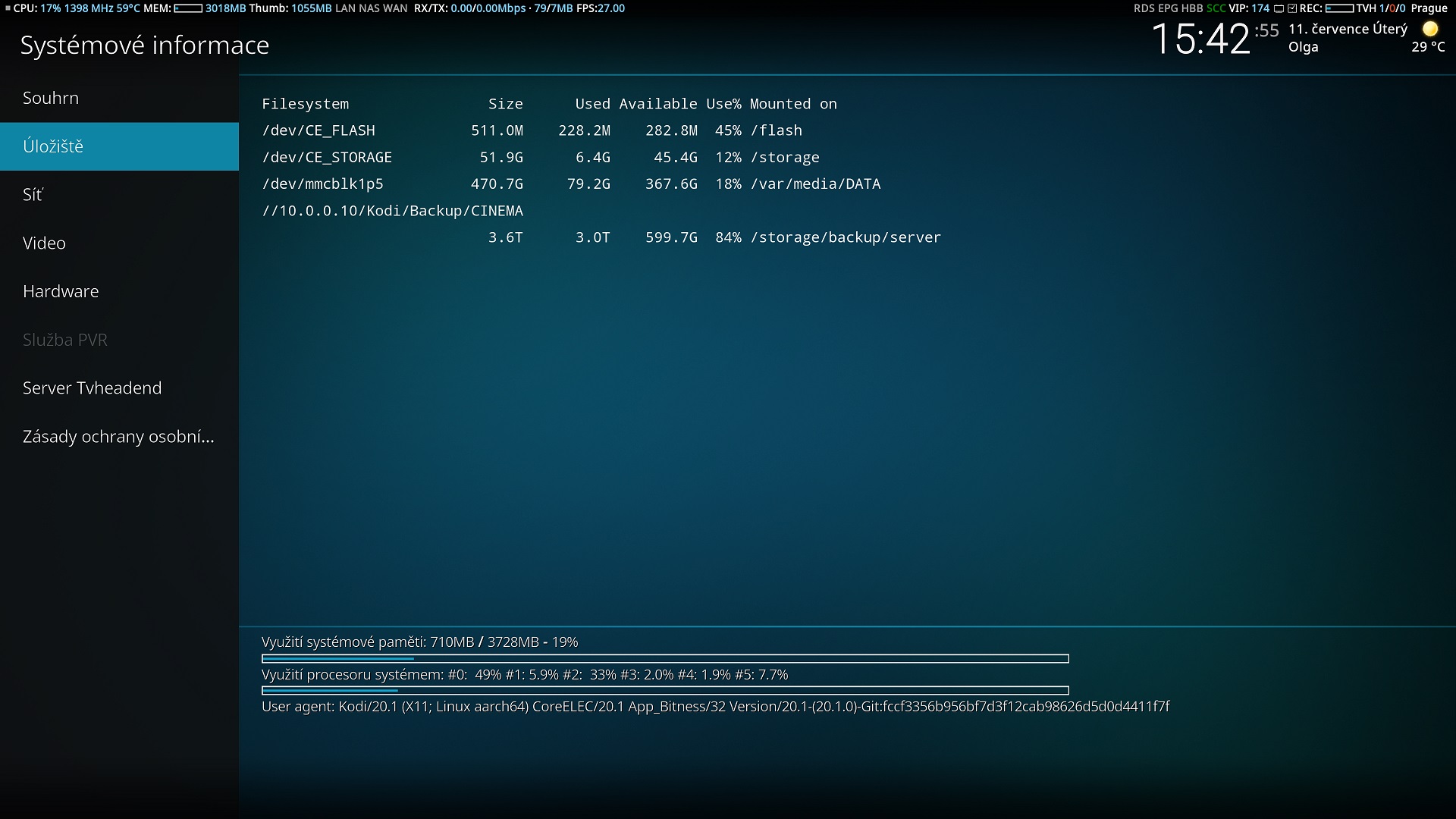1456x819 pixels.
Task: Click the TV icon in status bar
Action: (1279, 8)
